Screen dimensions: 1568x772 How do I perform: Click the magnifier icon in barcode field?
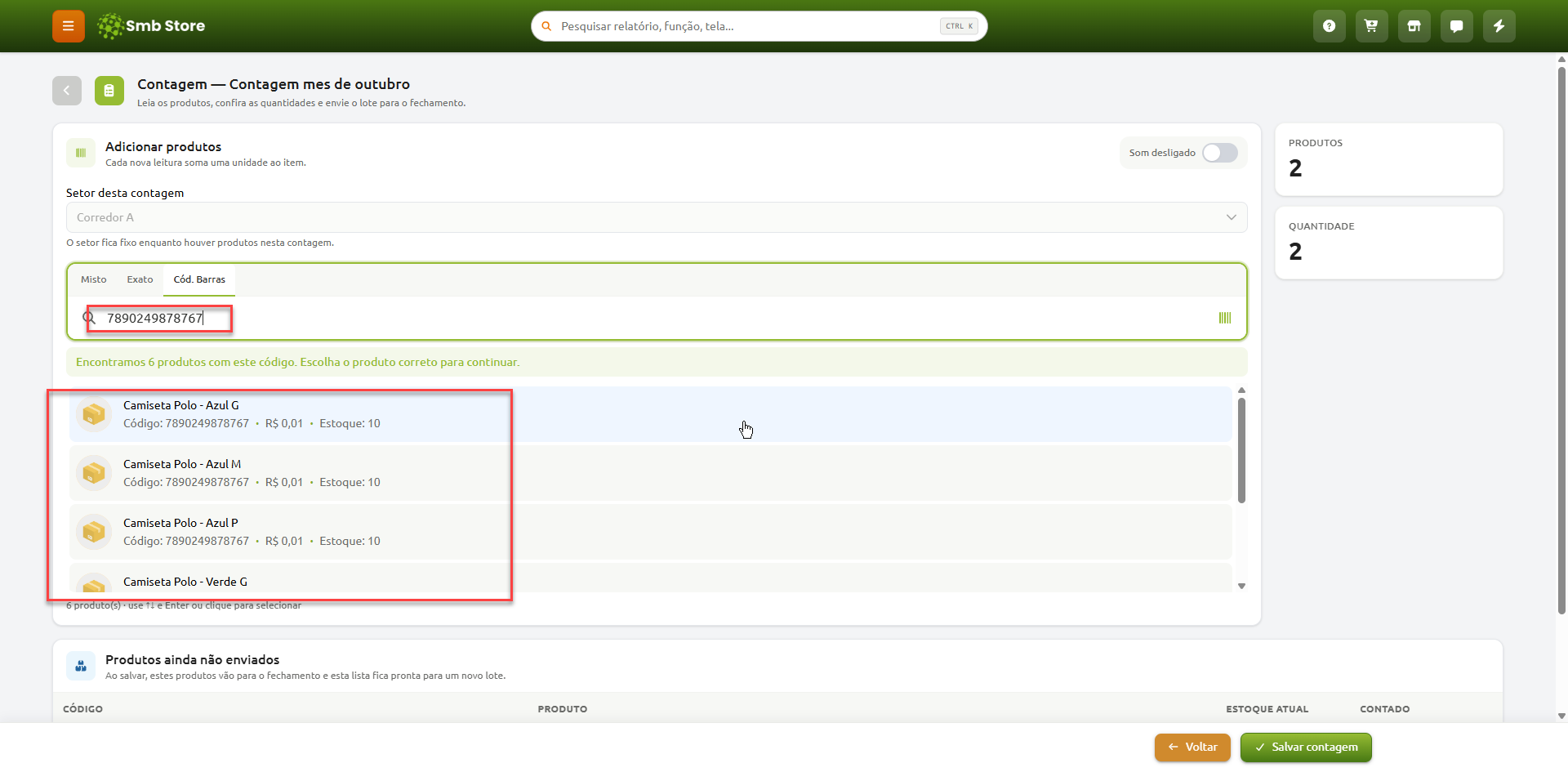point(89,318)
